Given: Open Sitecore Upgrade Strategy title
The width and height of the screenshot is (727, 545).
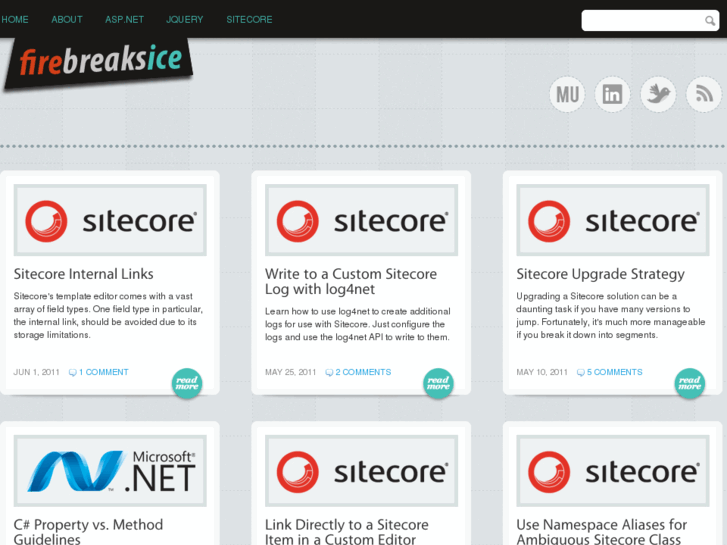Looking at the screenshot, I should coord(600,274).
